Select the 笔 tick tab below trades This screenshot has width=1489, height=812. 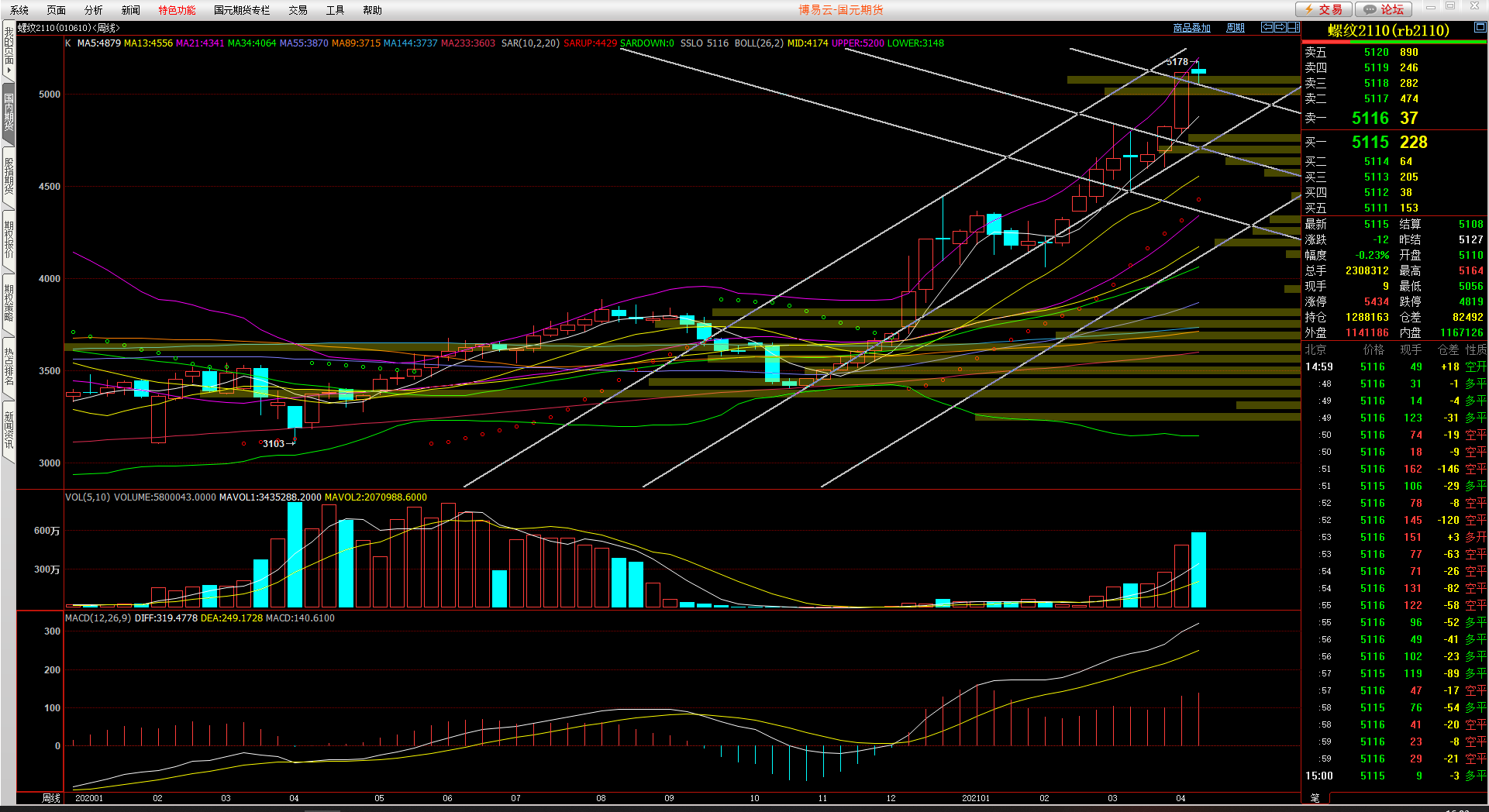[1315, 797]
